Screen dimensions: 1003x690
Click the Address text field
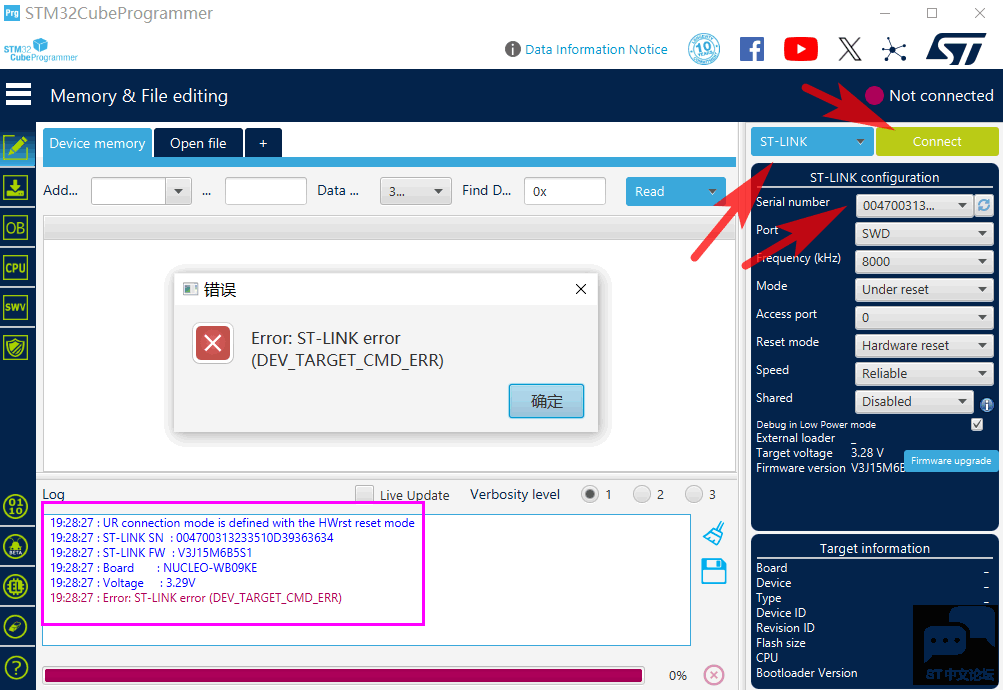(x=129, y=191)
